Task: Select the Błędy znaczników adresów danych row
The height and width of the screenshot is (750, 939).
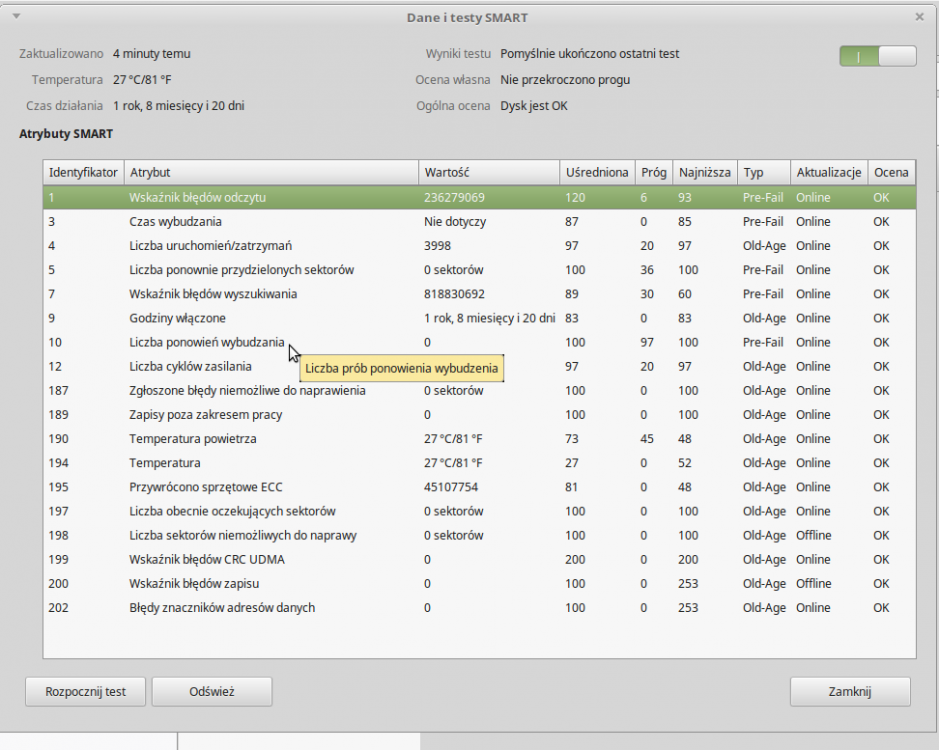Action: point(222,608)
